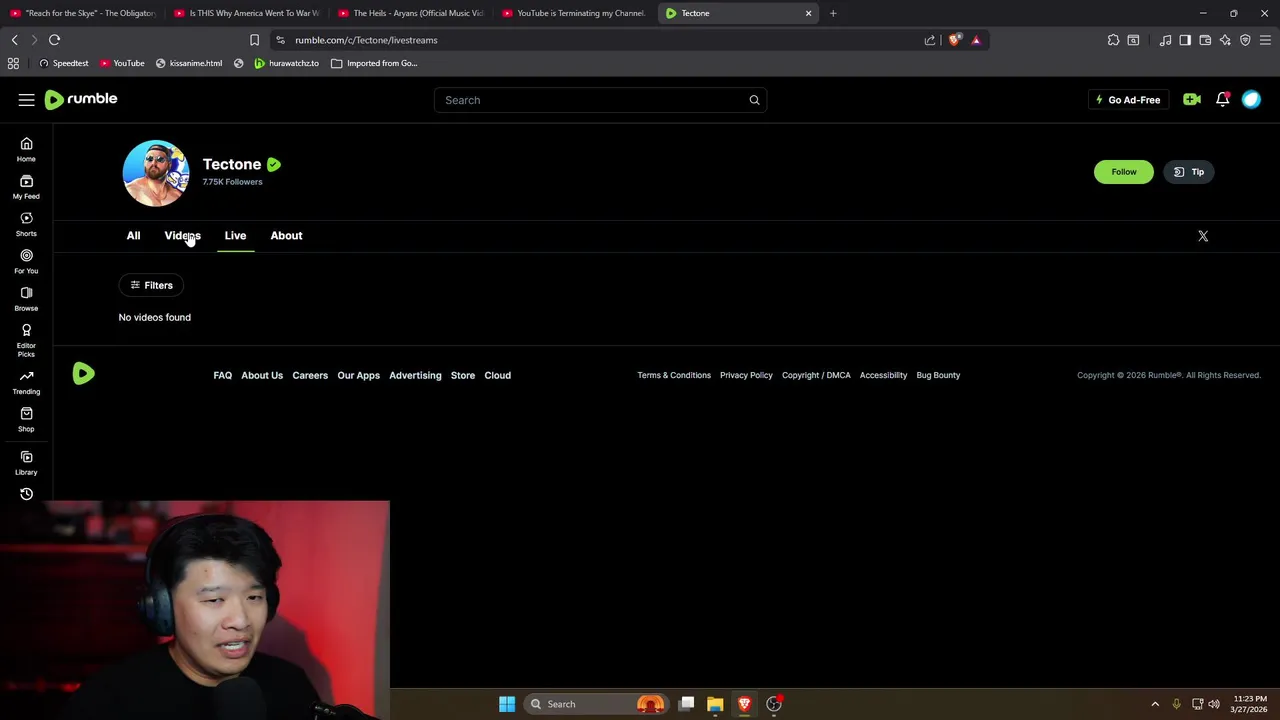Viewport: 1280px width, 720px height.
Task: Open the Bug Bounty link
Action: [938, 375]
